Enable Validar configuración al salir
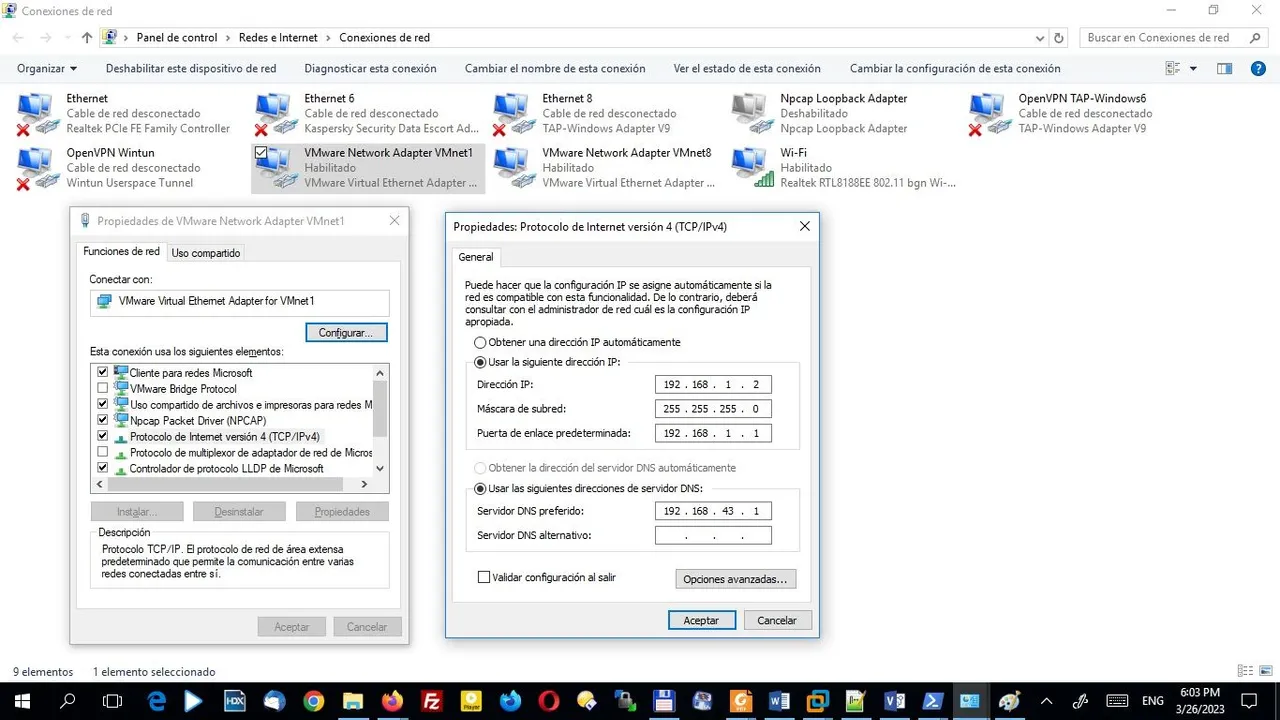This screenshot has height=720, width=1280. [484, 577]
